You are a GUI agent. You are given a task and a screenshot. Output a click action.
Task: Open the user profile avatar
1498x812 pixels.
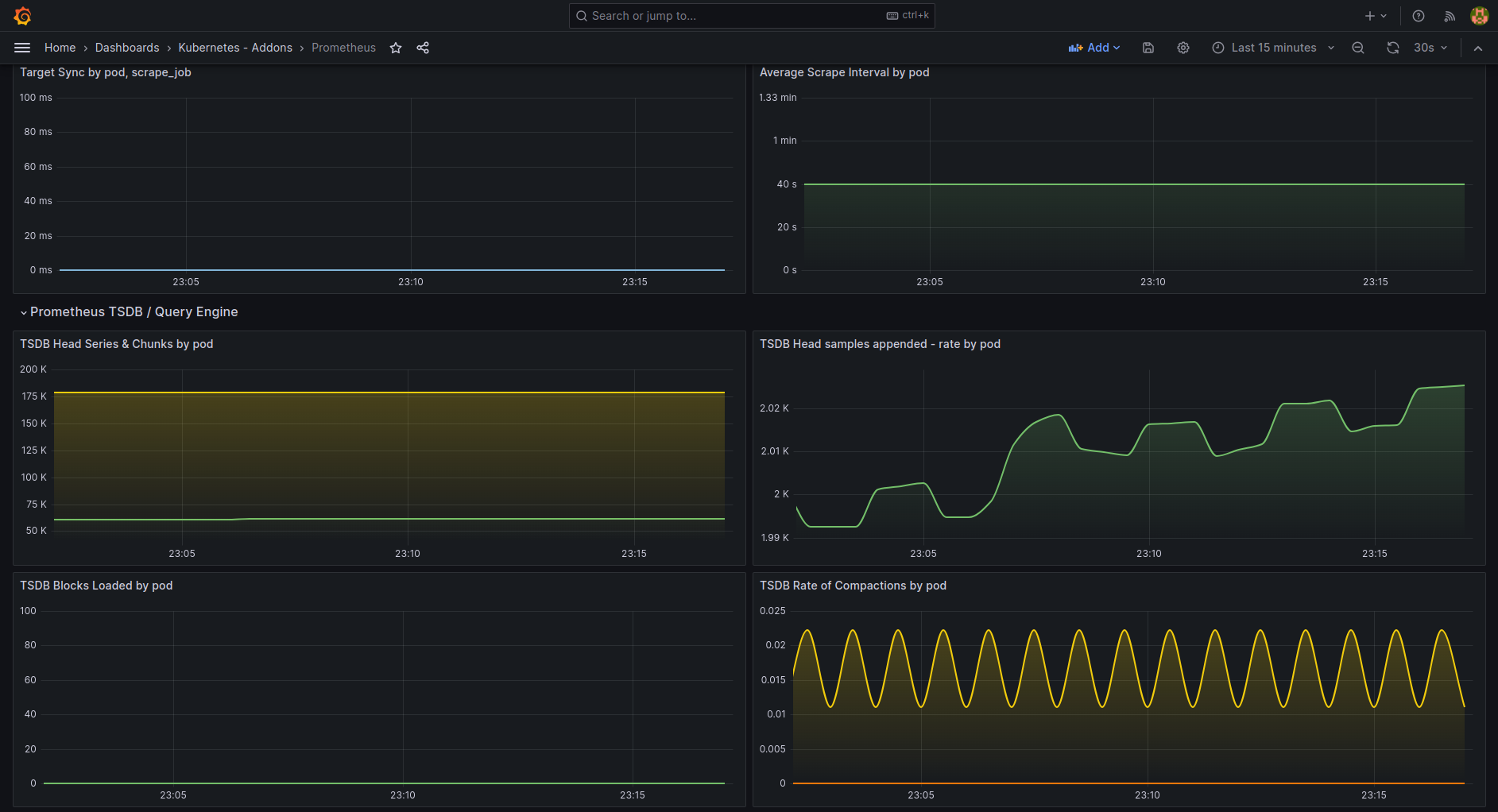pyautogui.click(x=1479, y=16)
